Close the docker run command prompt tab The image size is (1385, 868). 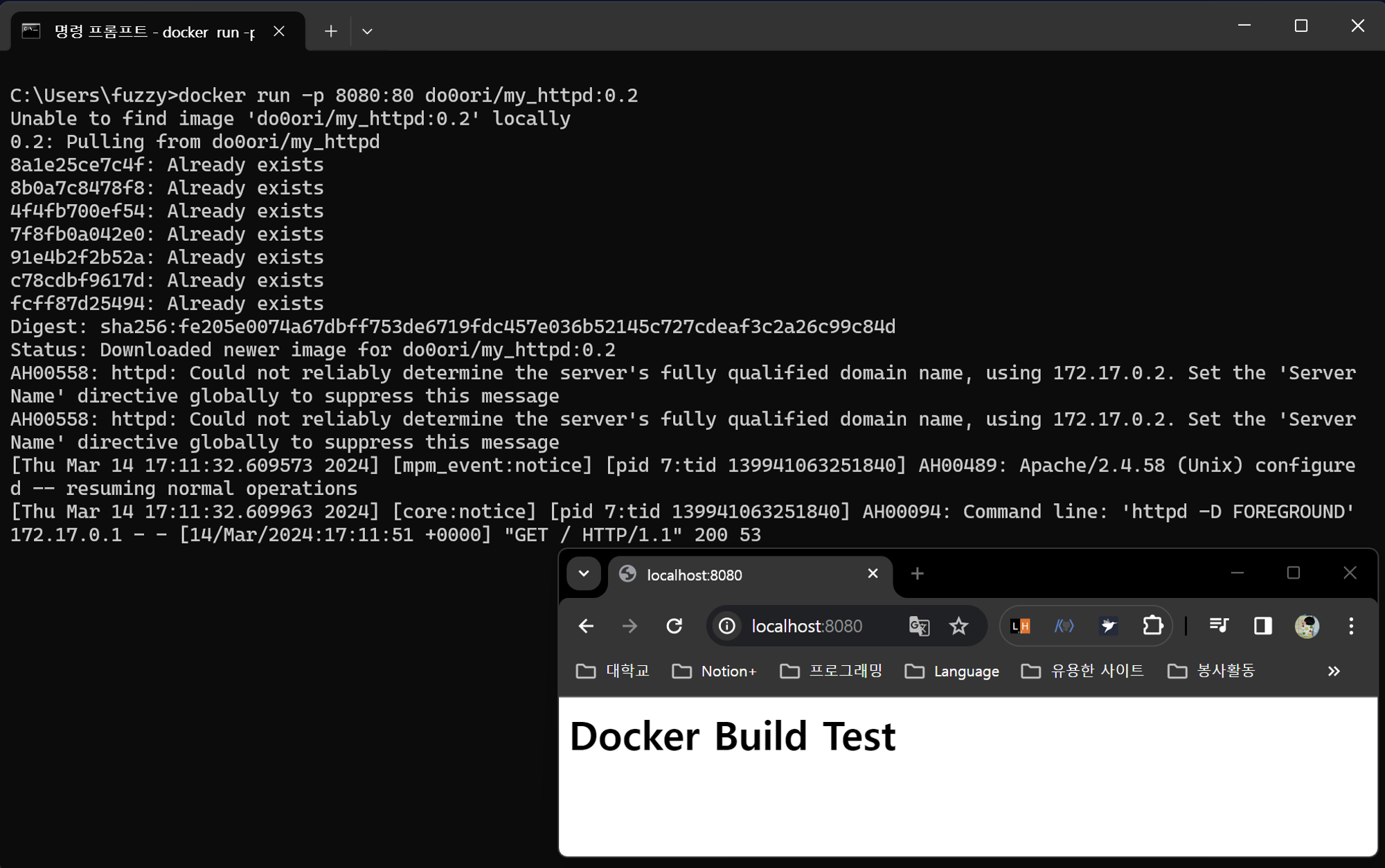click(x=278, y=31)
